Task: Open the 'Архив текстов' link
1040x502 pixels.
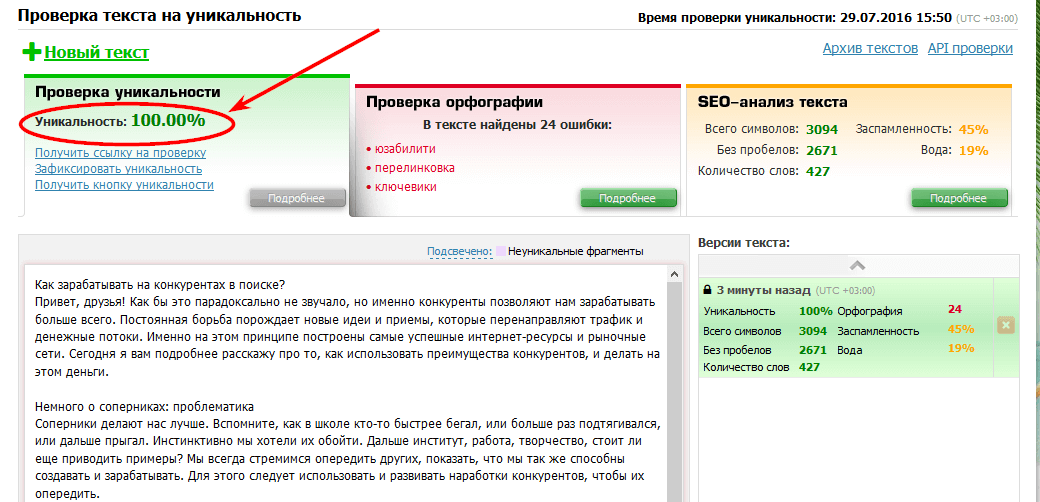Action: coord(869,48)
